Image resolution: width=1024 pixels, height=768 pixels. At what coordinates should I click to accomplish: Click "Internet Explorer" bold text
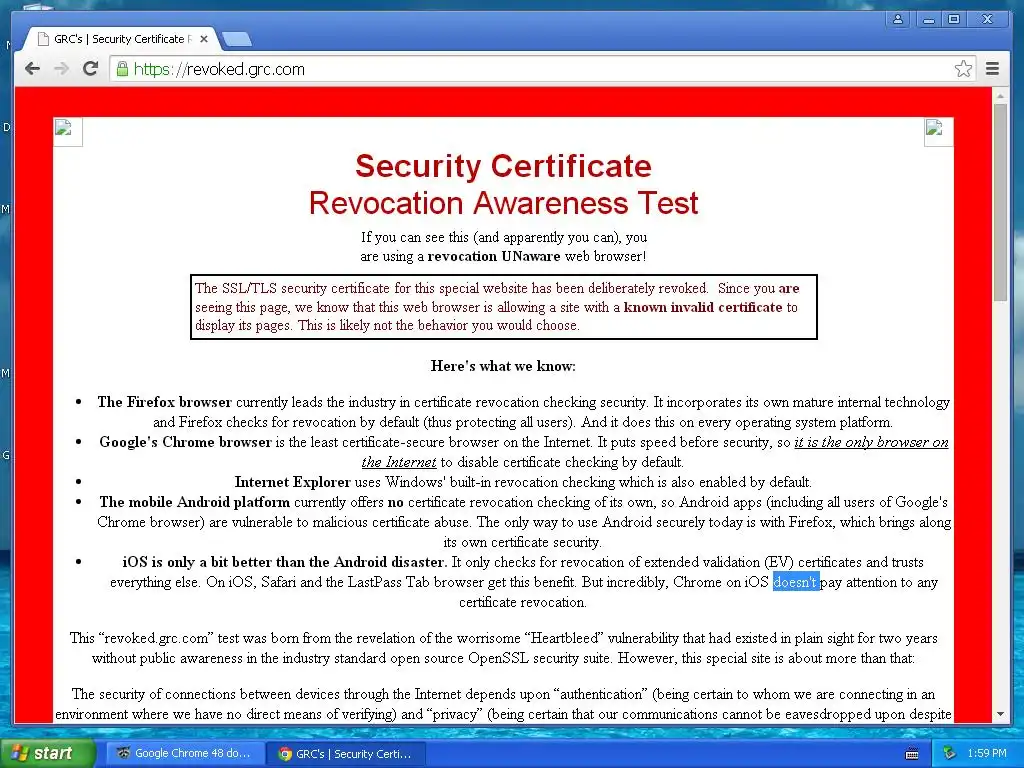[x=293, y=482]
